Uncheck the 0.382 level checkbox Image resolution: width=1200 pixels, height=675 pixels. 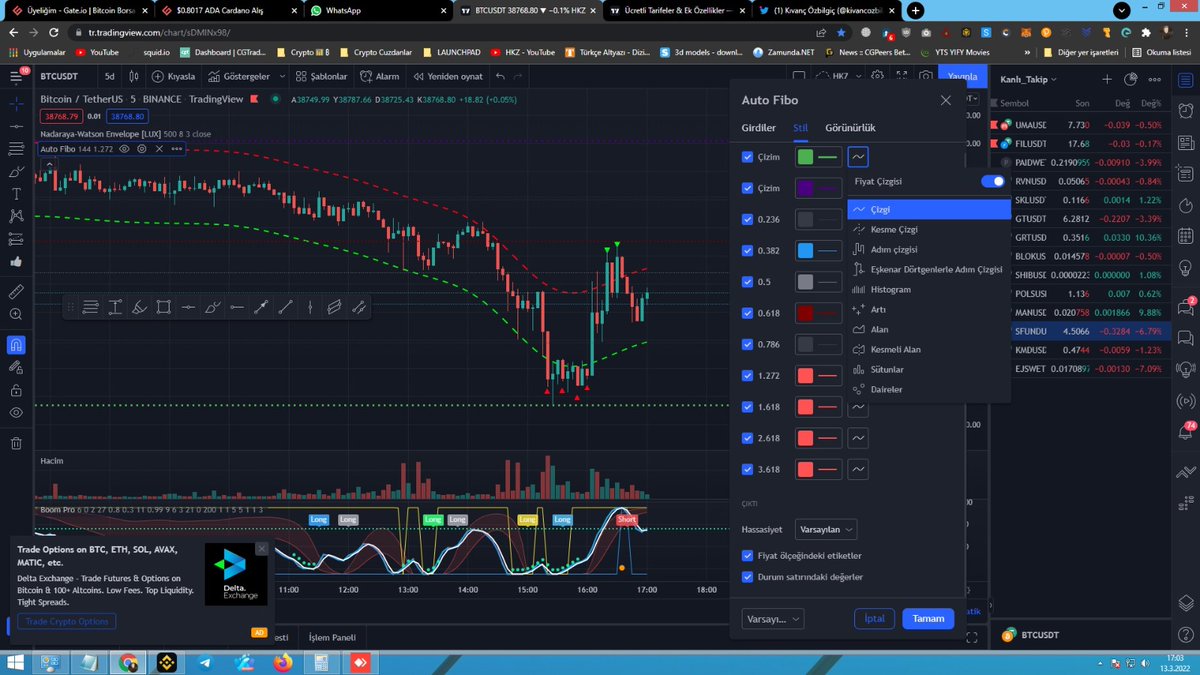coord(748,250)
